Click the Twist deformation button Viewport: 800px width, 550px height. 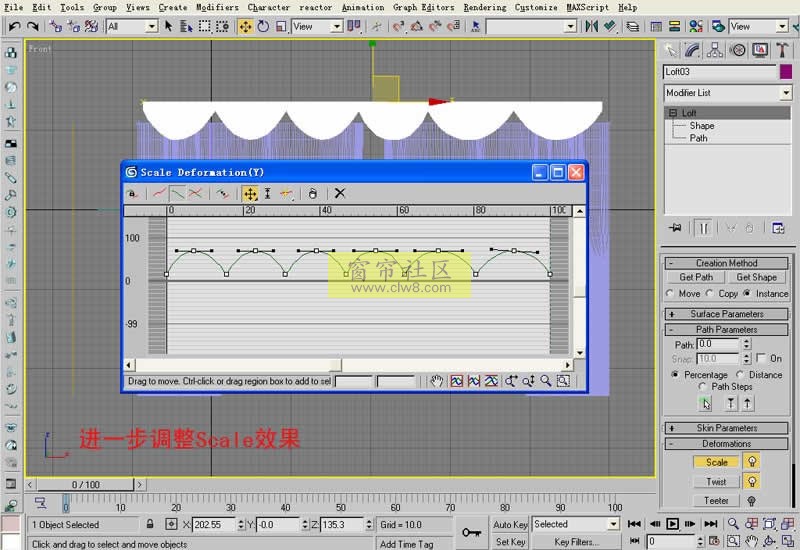(716, 481)
